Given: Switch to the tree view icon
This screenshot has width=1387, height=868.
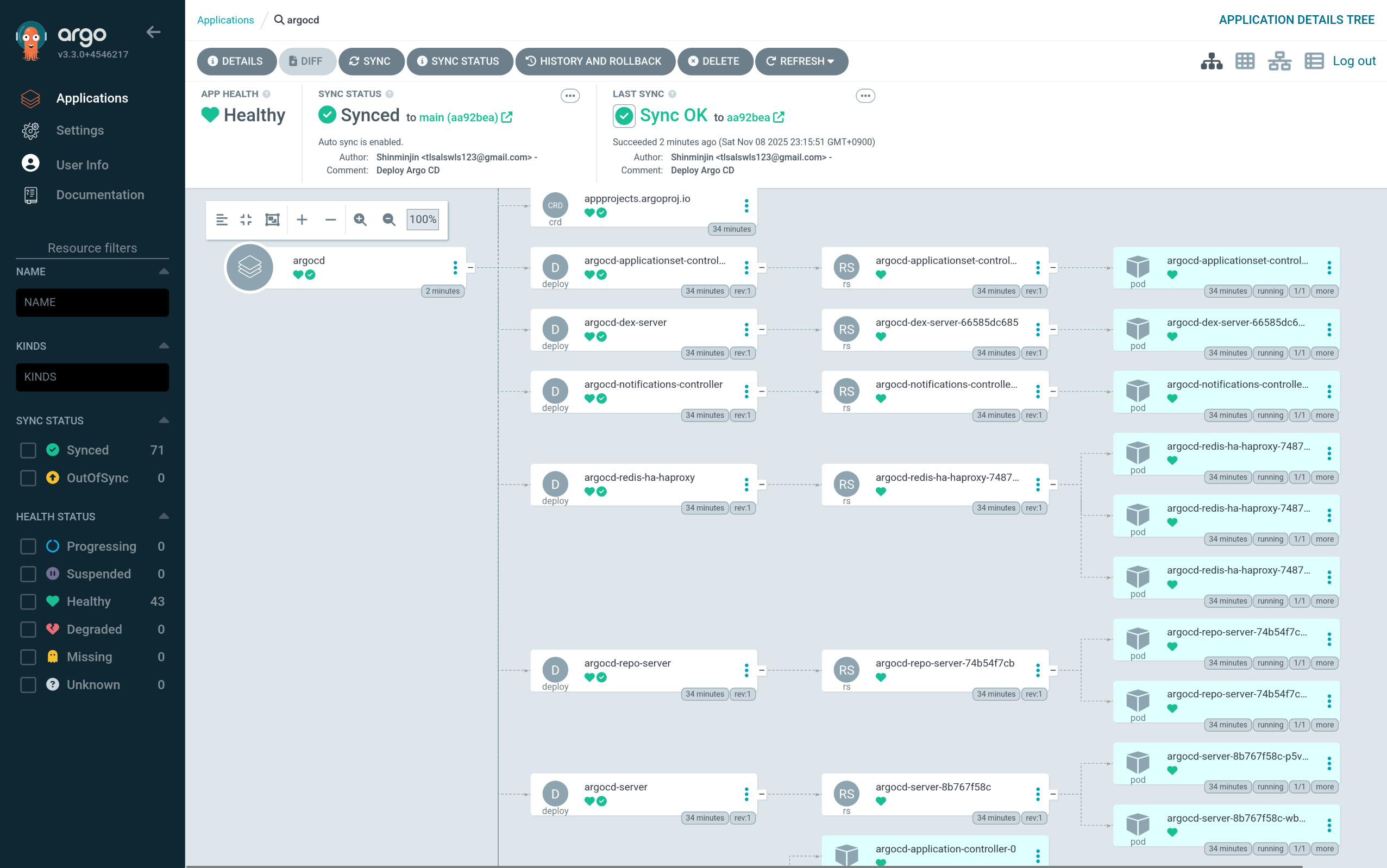Looking at the screenshot, I should coord(1212,61).
